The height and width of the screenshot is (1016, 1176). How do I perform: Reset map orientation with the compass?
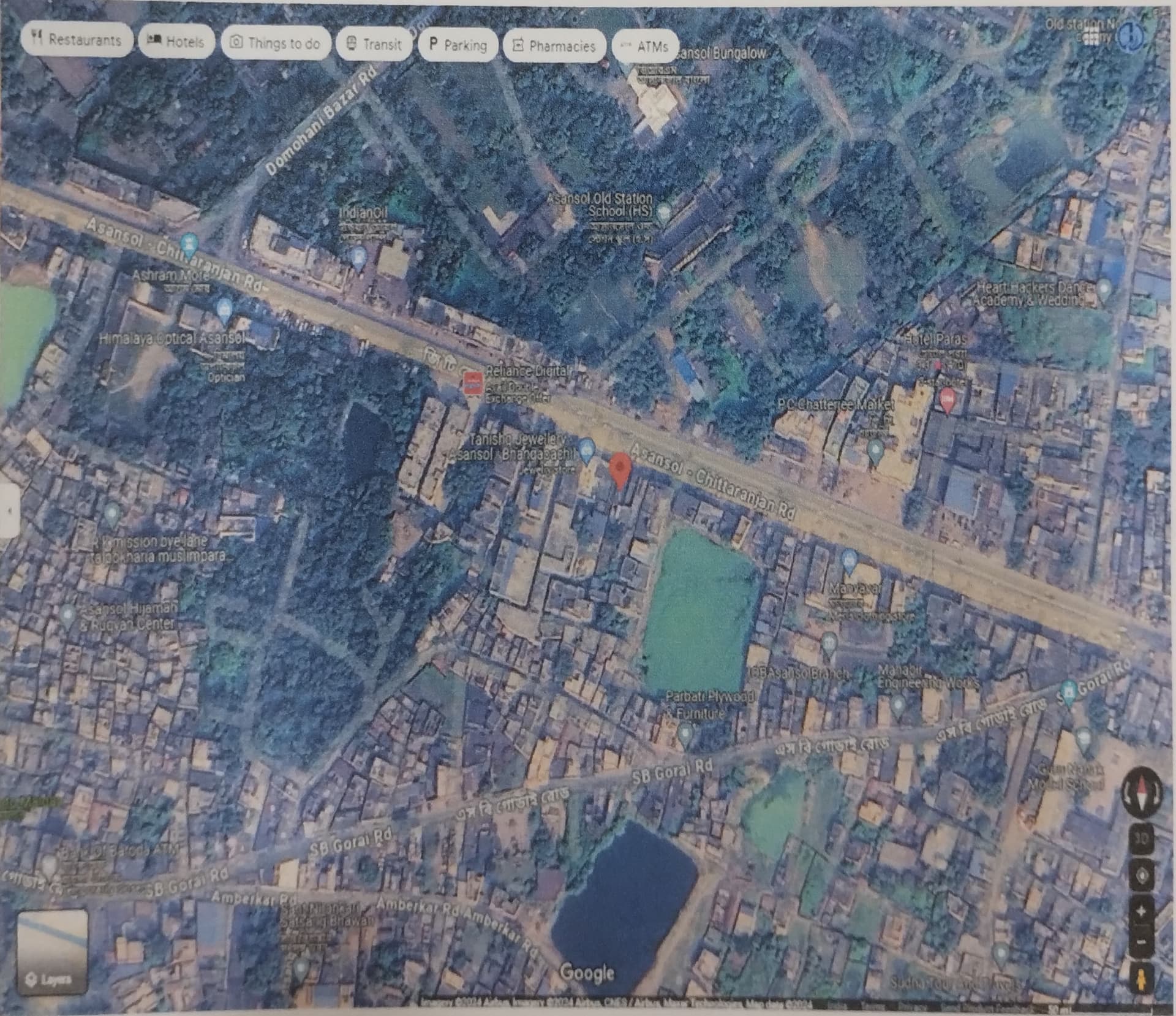click(1141, 793)
